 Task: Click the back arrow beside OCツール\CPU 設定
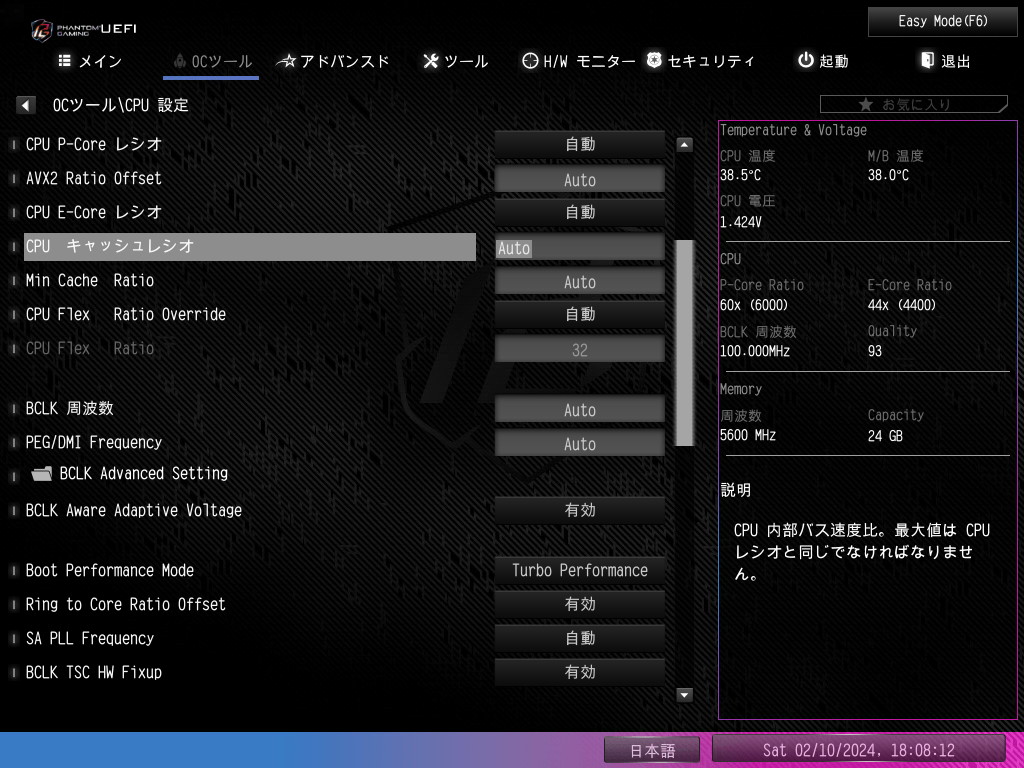(25, 104)
